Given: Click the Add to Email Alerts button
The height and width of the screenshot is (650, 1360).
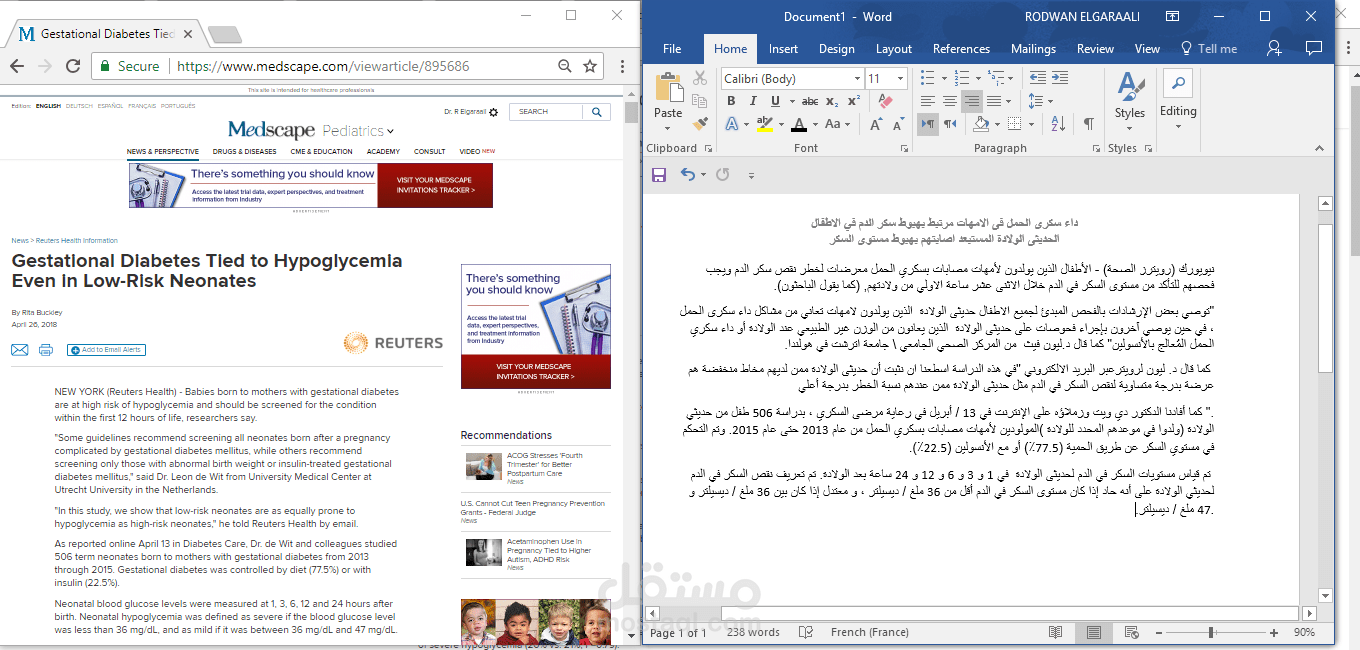Looking at the screenshot, I should (x=106, y=350).
